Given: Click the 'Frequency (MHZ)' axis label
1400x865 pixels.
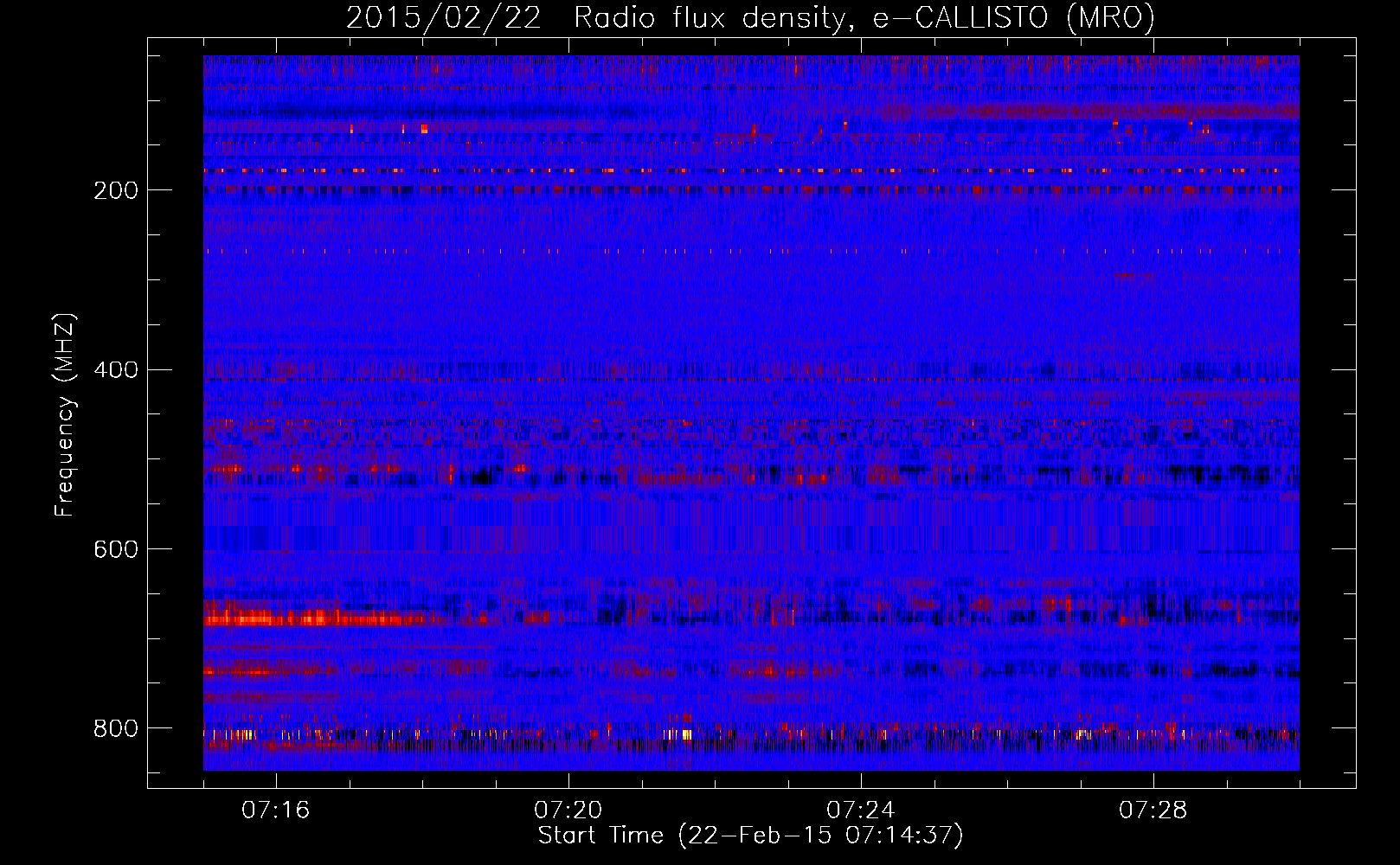Looking at the screenshot, I should click(x=65, y=415).
